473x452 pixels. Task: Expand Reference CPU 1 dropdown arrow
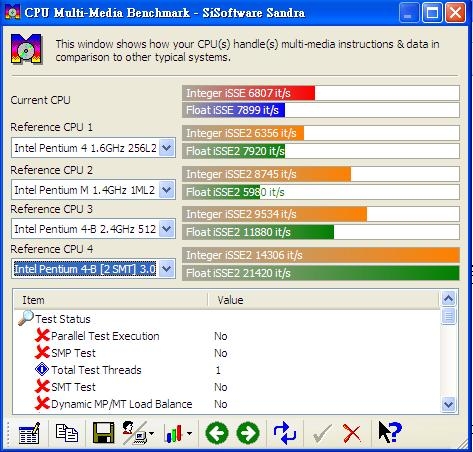[x=167, y=148]
